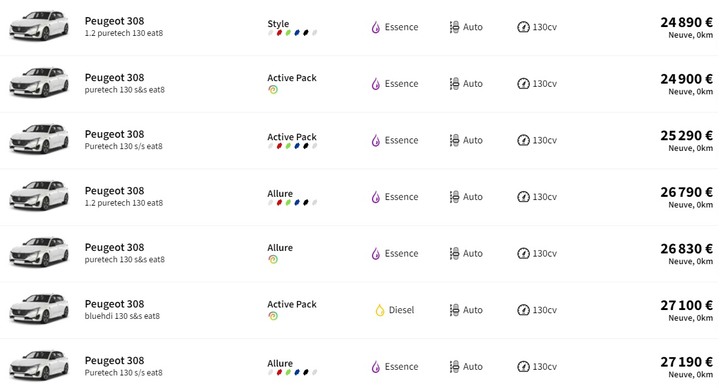Open the car thumbnail in the 26 790 € row
Viewport: 720px width, 388px height.
39,196
